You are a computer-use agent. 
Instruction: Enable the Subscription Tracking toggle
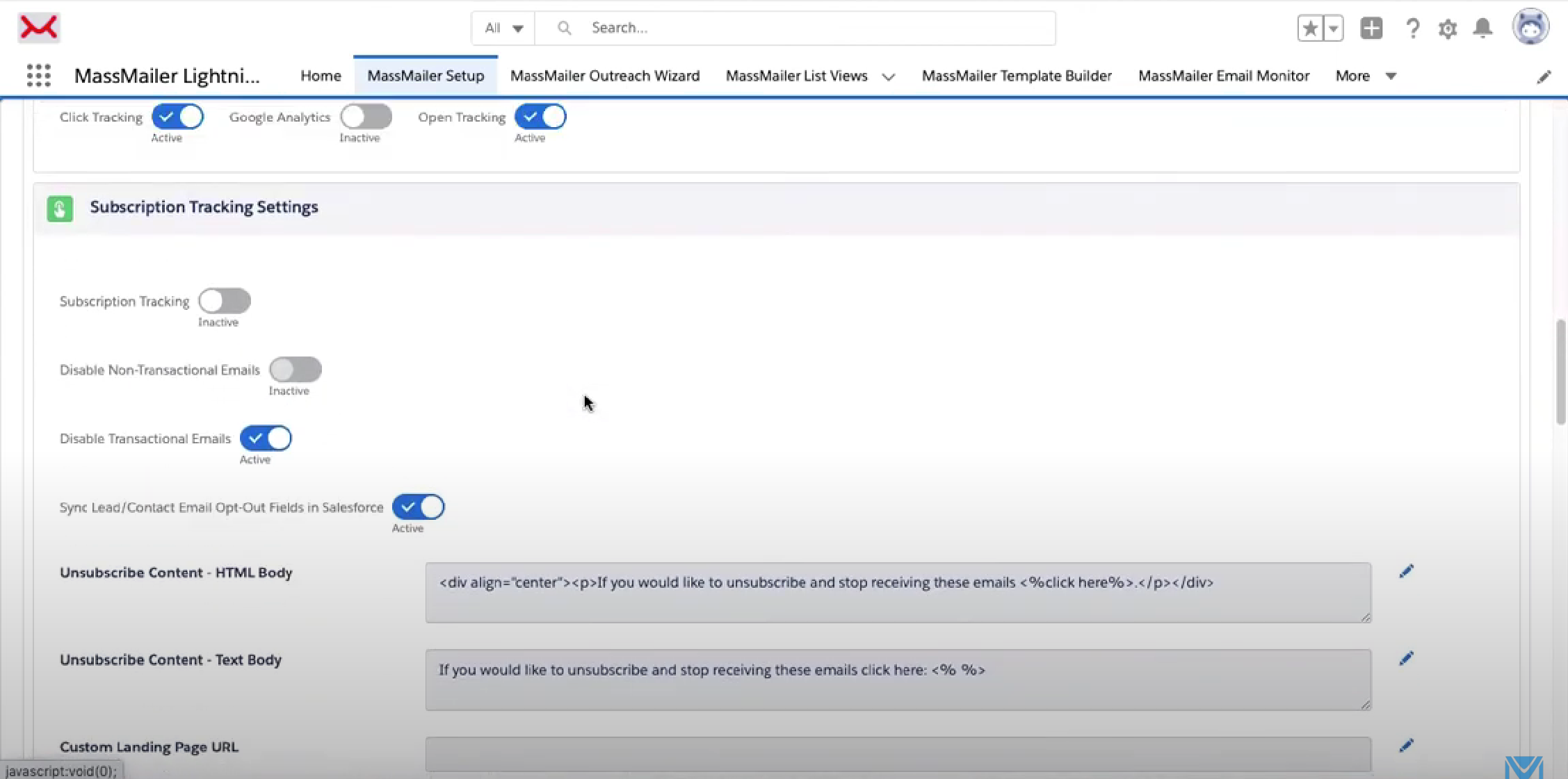point(224,301)
